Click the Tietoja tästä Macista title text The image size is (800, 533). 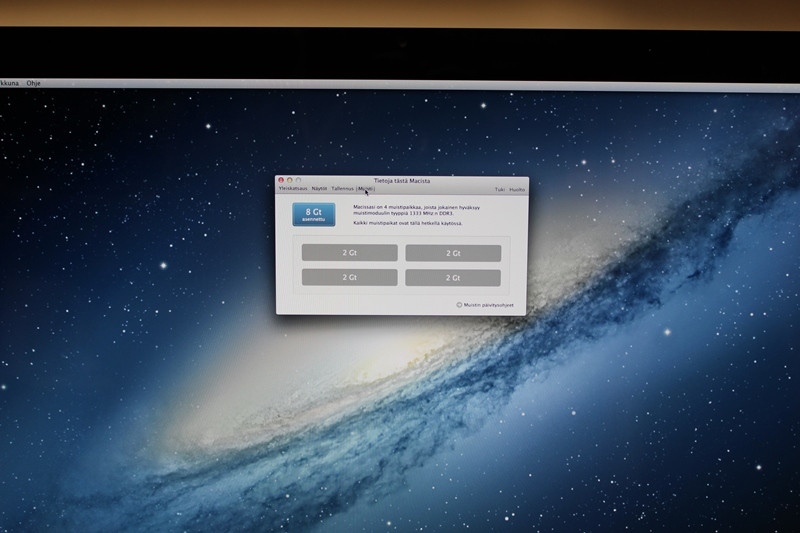click(x=402, y=181)
